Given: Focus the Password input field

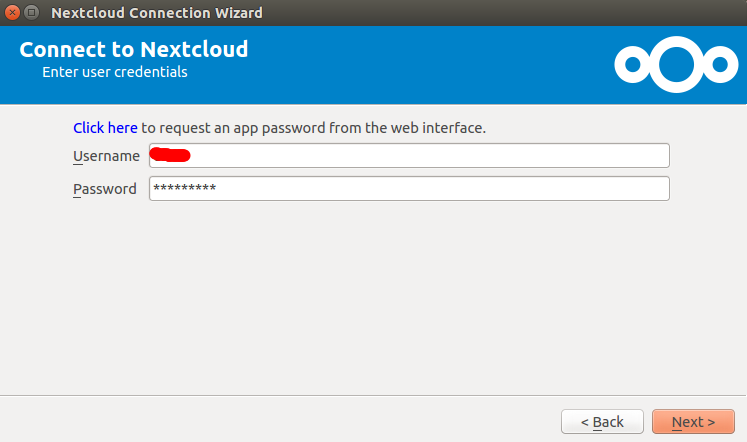Looking at the screenshot, I should [x=409, y=189].
